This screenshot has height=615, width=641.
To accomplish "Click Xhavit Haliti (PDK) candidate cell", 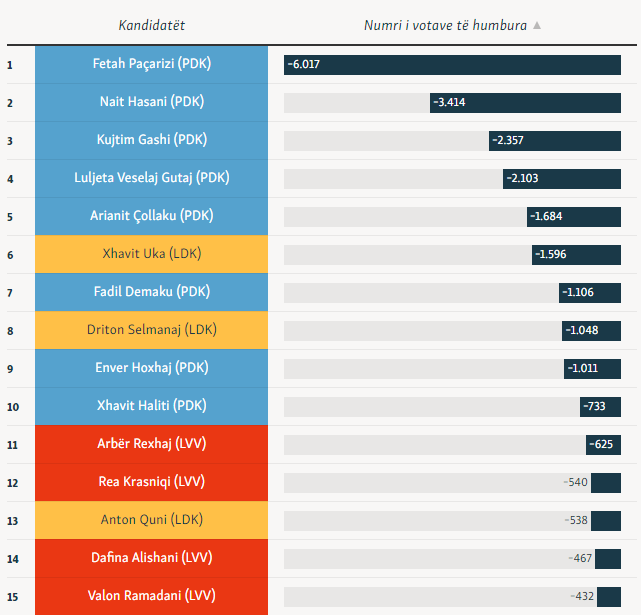I will coord(151,406).
